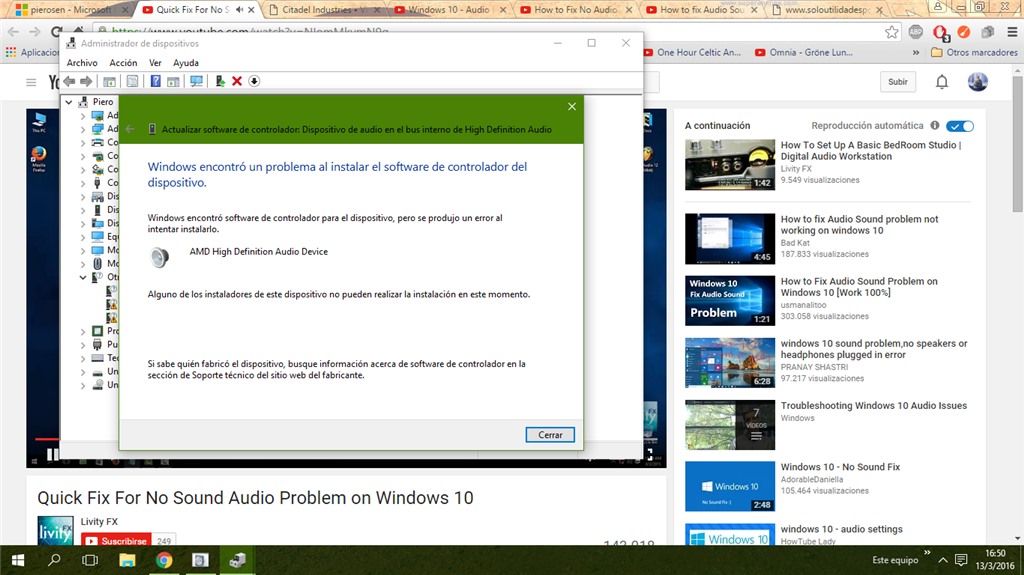Click the taskbar clock showing 16:50
Screen dimensions: 1024x575
click(x=996, y=560)
